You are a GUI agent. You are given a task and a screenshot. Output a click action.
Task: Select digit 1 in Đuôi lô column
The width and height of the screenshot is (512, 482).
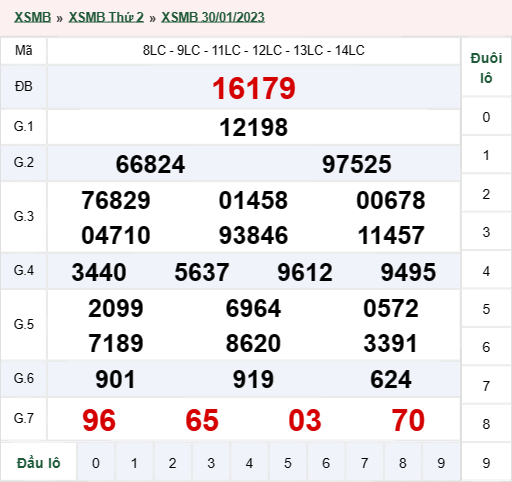[x=486, y=155]
